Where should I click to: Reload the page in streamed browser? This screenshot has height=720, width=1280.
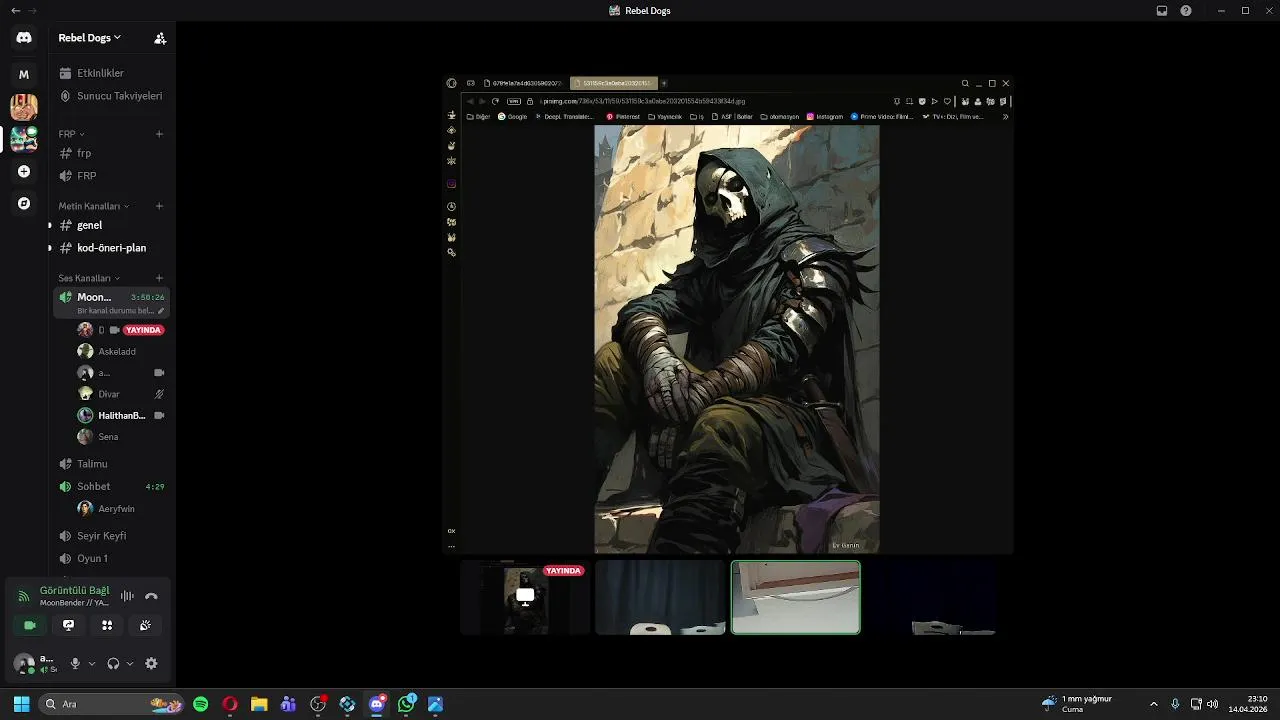coord(495,101)
